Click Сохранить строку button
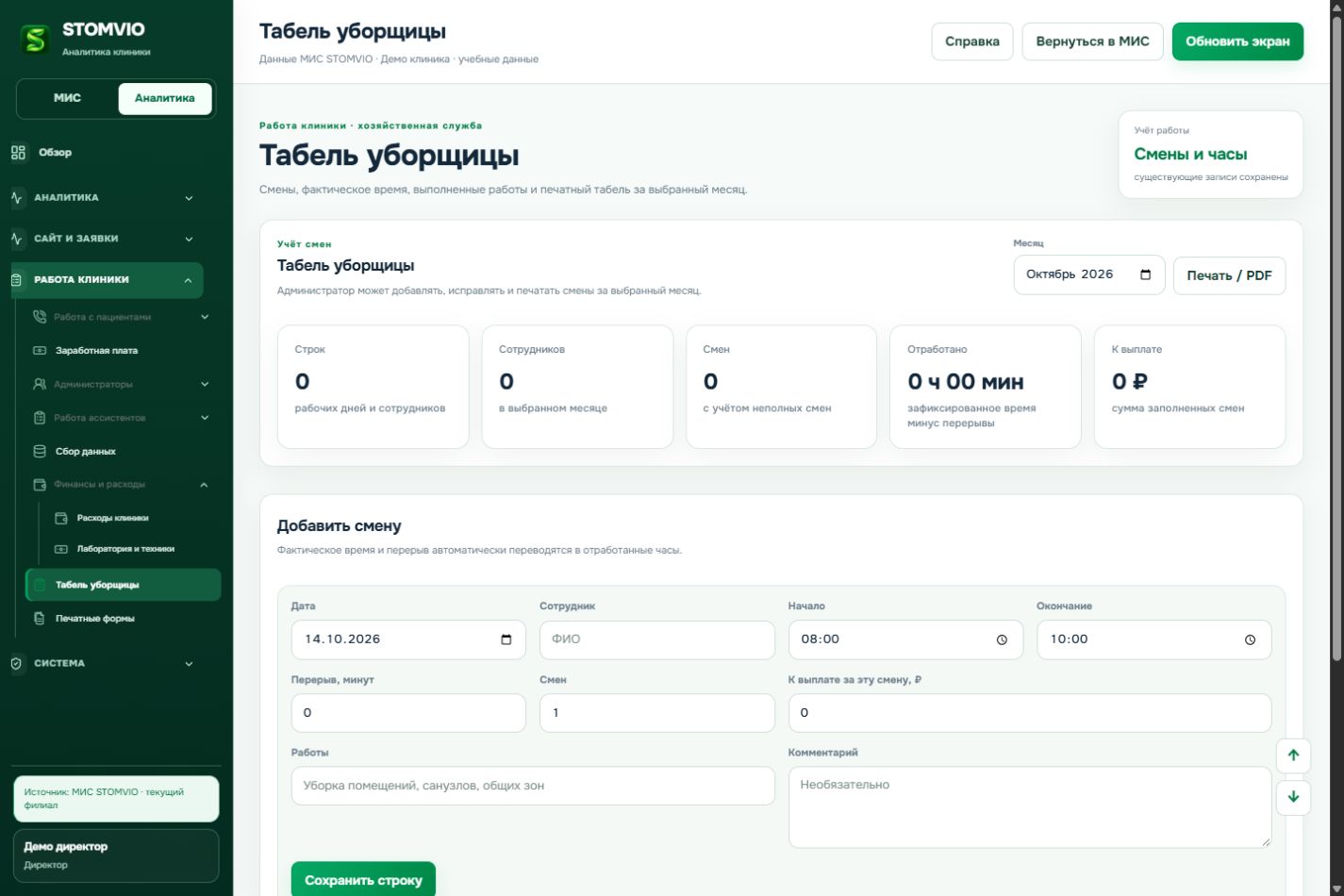Screen dimensions: 1344x896 click(363, 880)
